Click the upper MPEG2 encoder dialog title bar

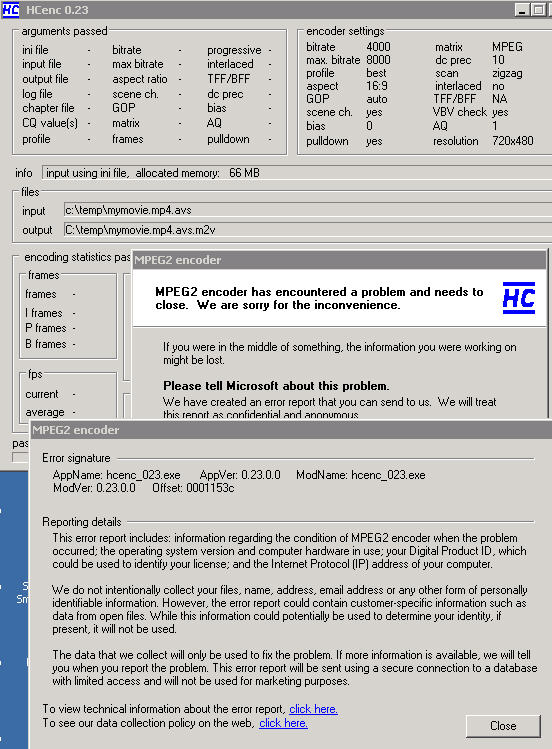(x=339, y=260)
